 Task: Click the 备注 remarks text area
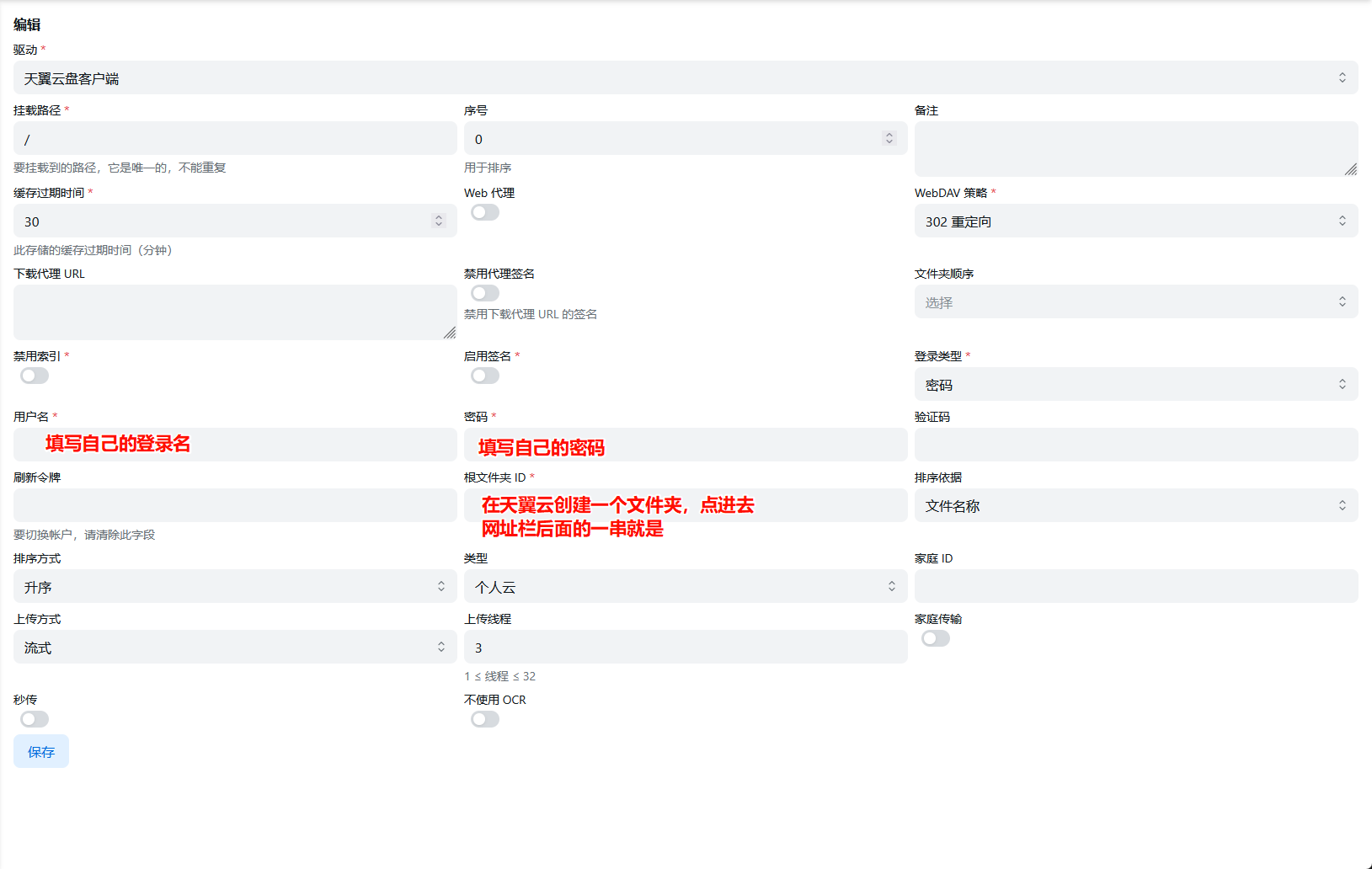pos(1135,149)
